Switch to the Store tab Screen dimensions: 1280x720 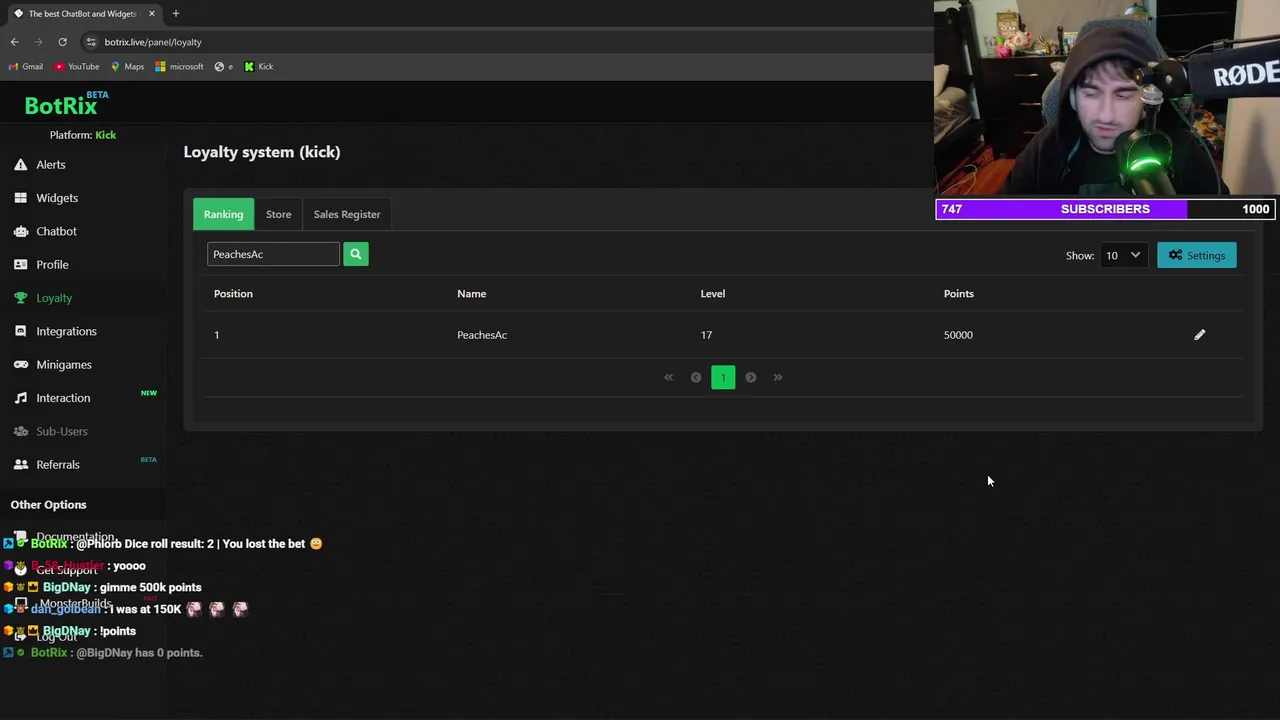coord(278,214)
